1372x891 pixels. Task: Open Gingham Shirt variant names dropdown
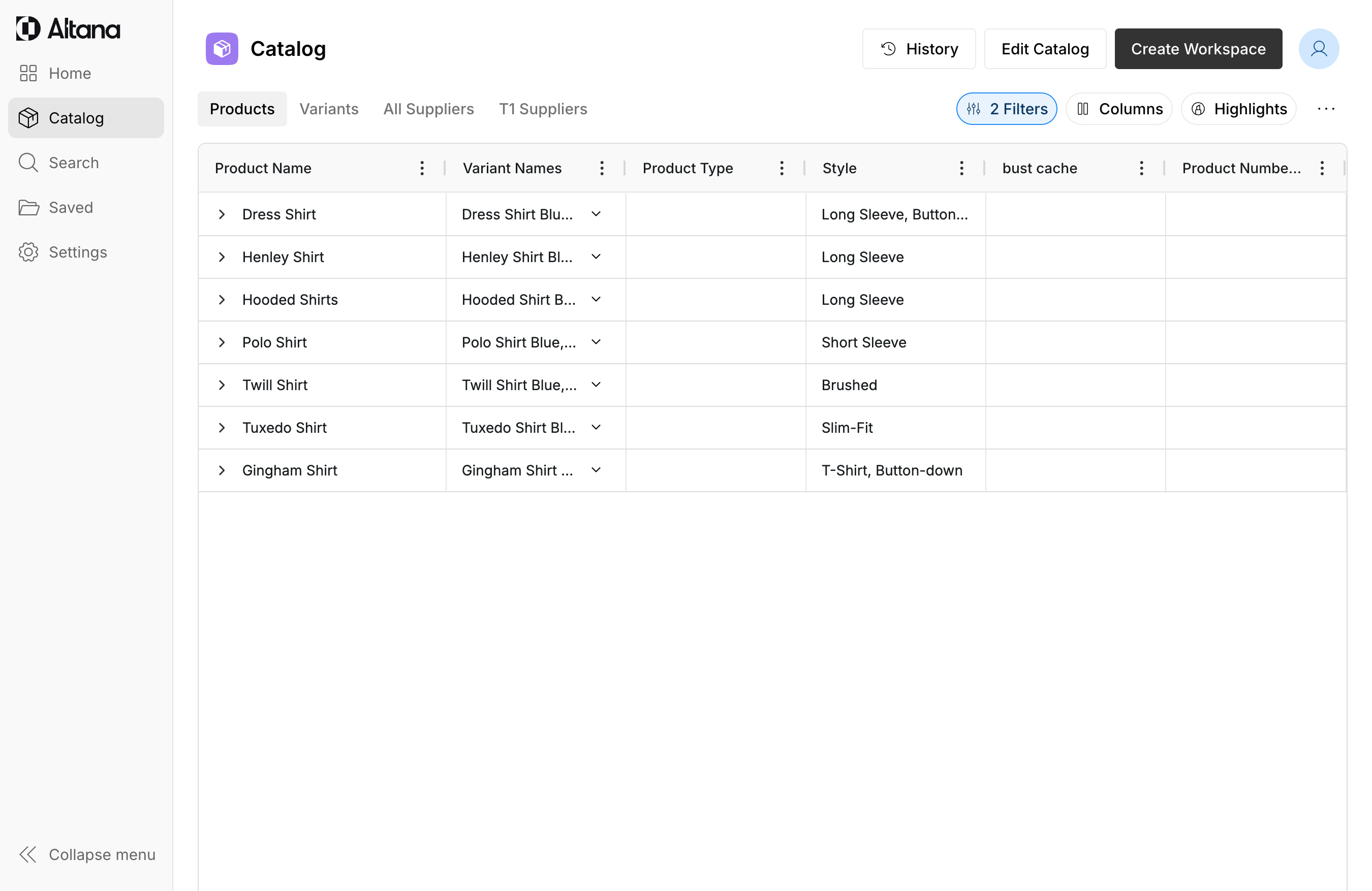pos(596,470)
